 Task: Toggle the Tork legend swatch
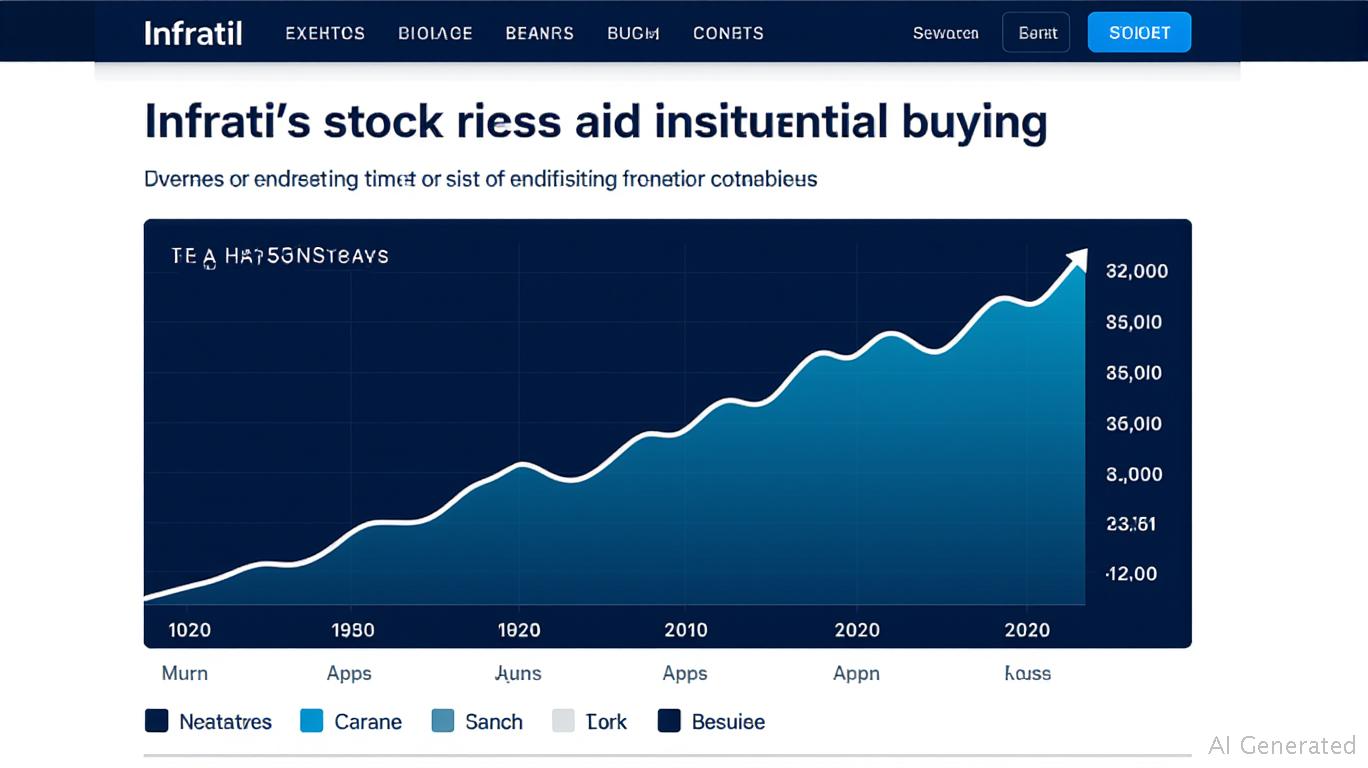[564, 721]
